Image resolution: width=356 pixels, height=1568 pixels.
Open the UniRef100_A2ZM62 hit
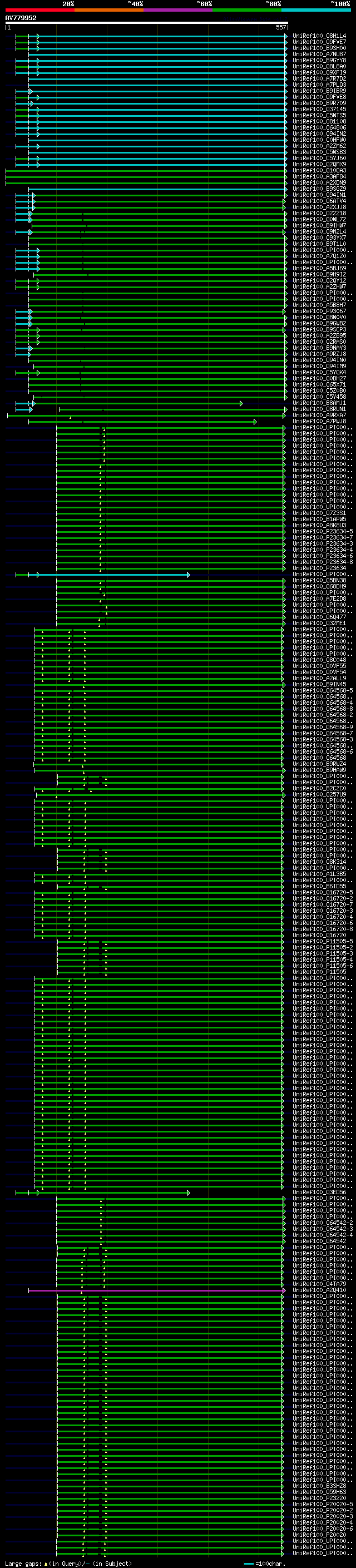(x=319, y=146)
